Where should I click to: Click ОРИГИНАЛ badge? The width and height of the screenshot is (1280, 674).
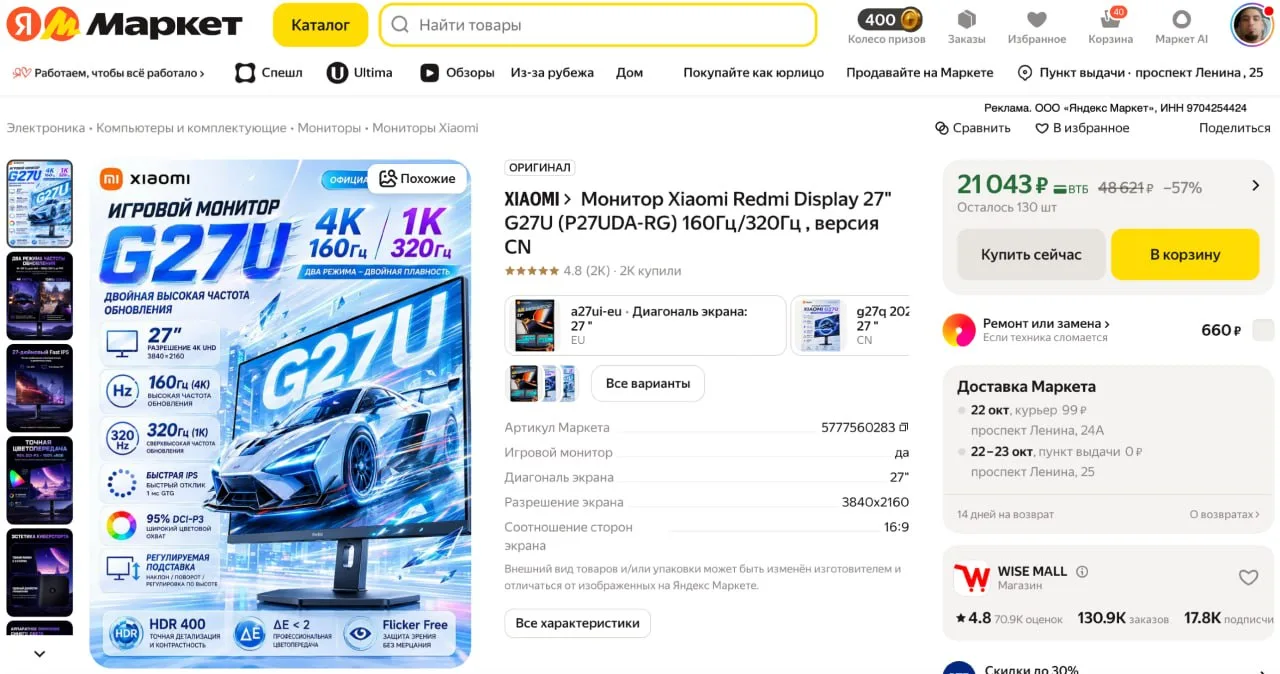click(x=540, y=168)
